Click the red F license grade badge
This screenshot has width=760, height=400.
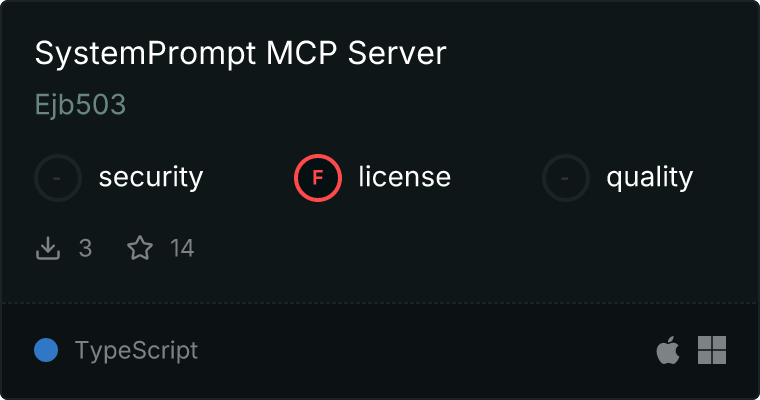click(x=318, y=178)
